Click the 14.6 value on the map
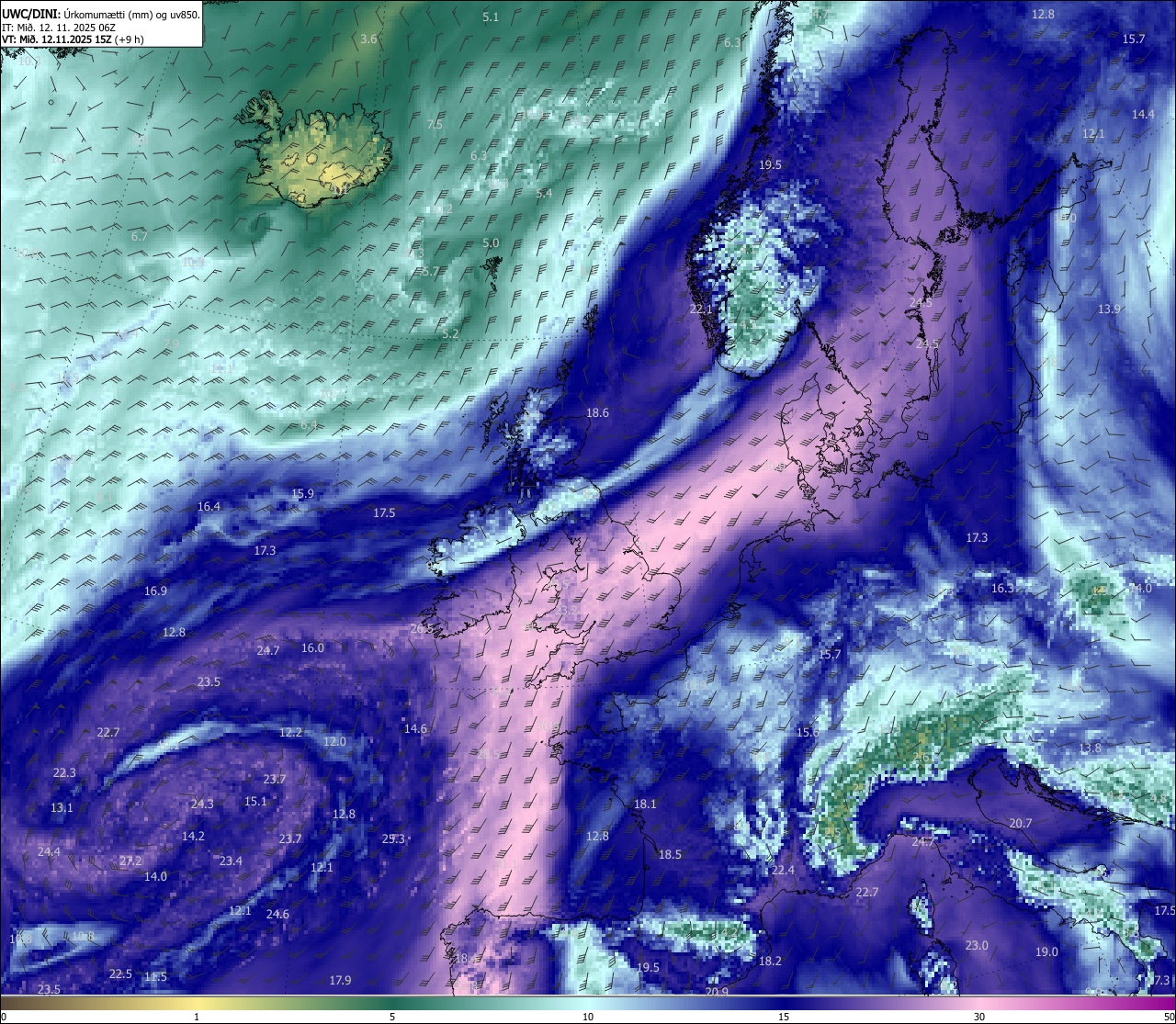 [x=415, y=729]
